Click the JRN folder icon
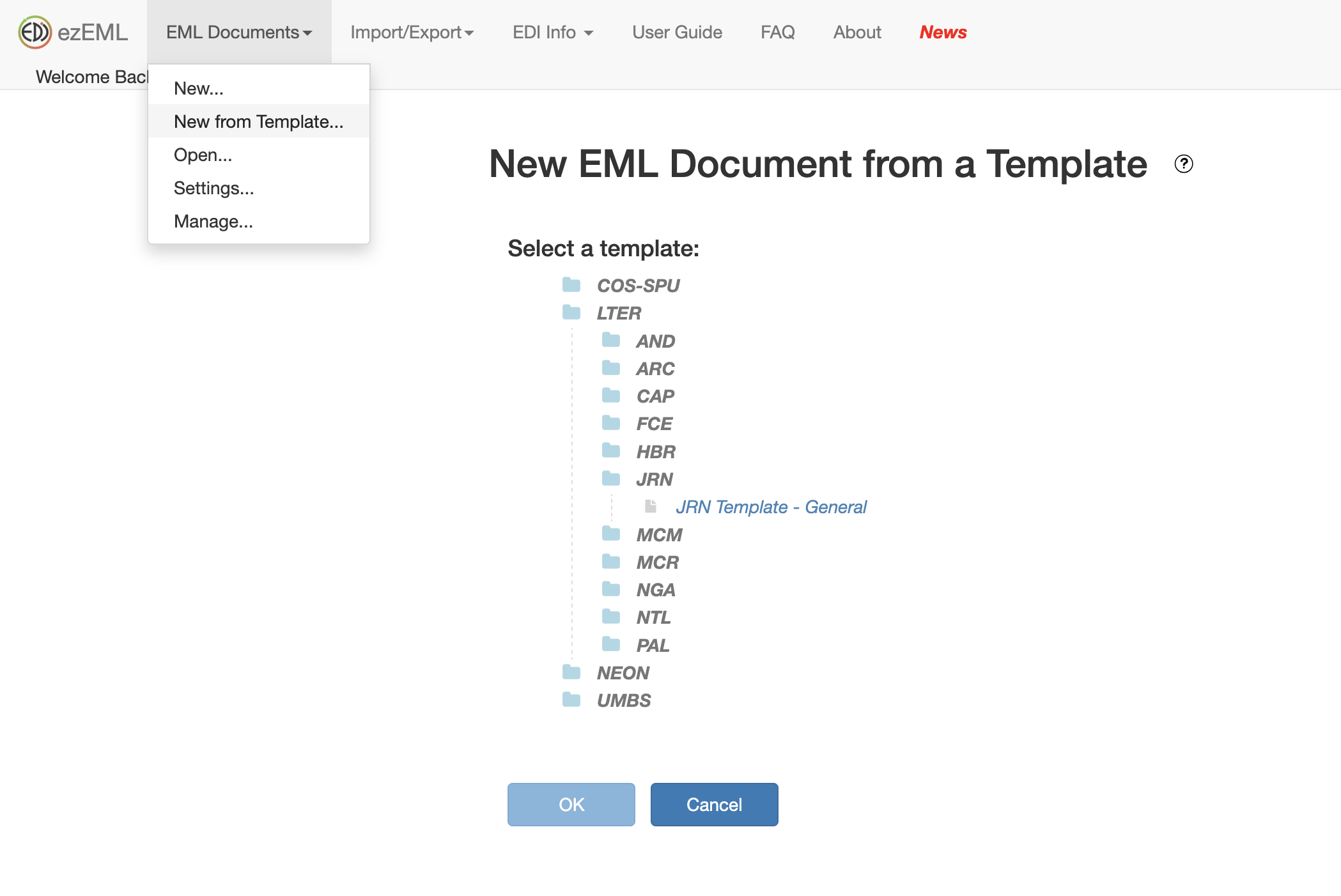The image size is (1341, 896). (x=611, y=479)
